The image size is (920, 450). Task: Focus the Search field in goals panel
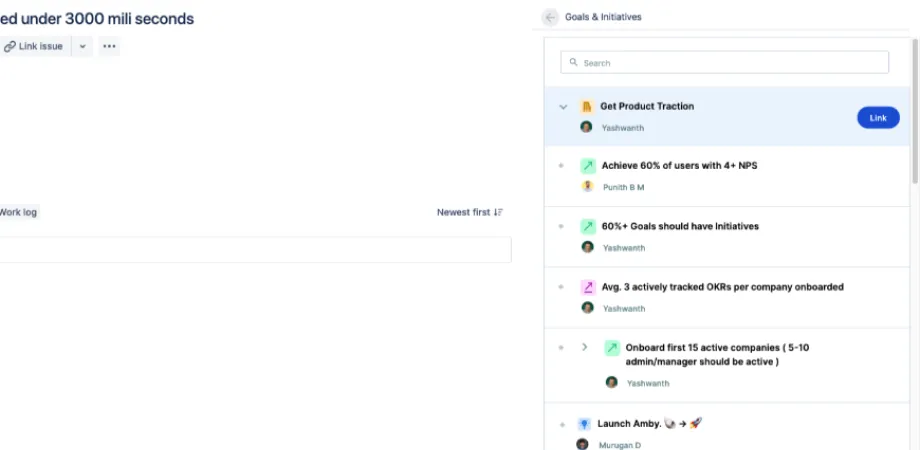point(725,63)
